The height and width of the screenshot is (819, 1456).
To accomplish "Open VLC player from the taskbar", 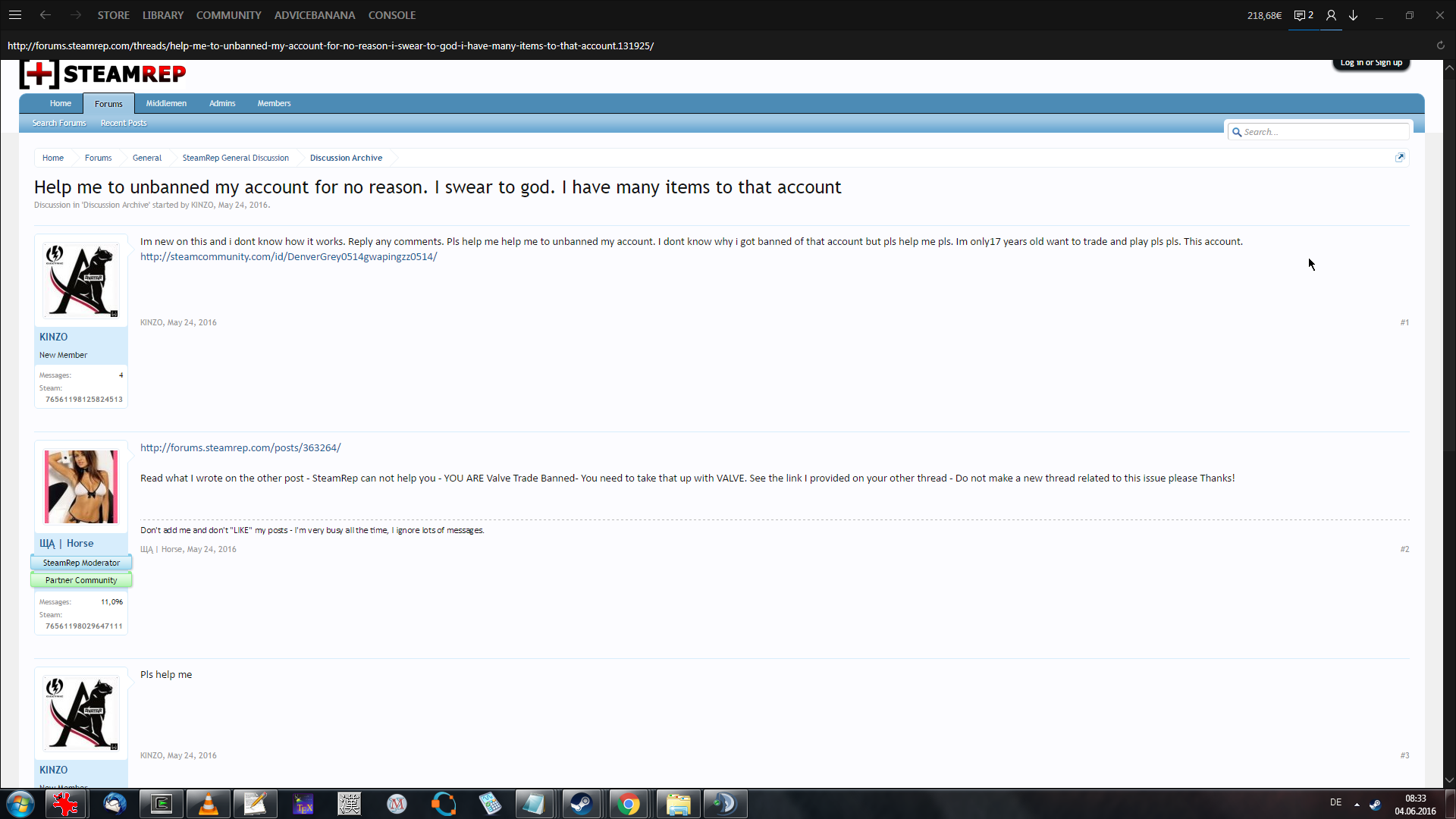I will (x=209, y=804).
